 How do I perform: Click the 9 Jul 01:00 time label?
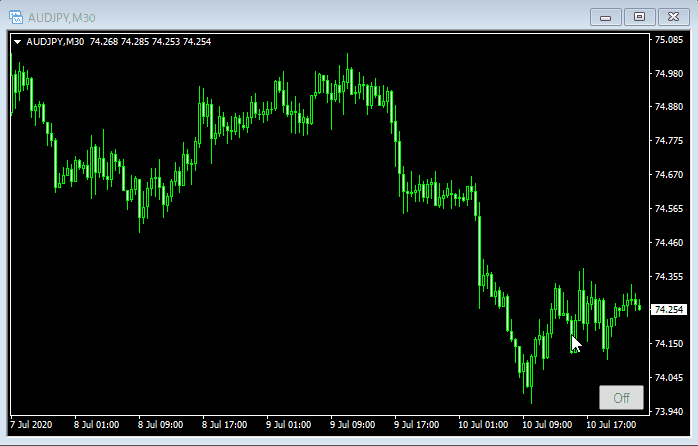288,425
